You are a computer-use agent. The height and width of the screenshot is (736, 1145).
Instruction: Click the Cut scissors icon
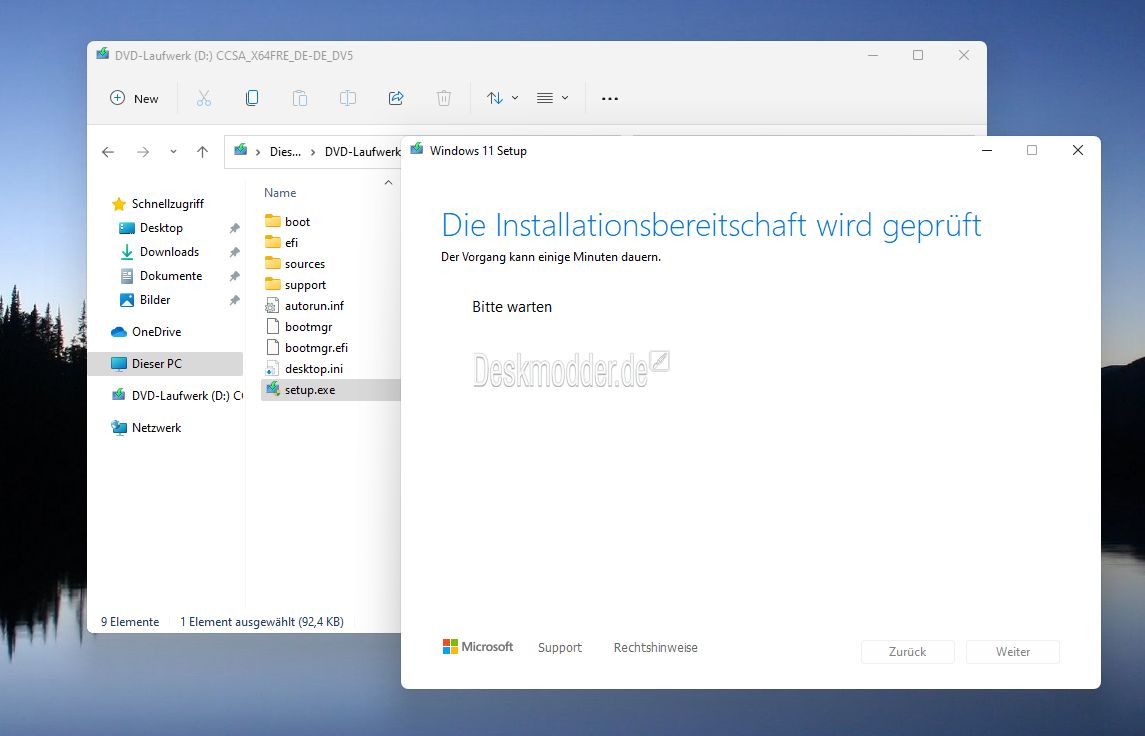[x=204, y=99]
